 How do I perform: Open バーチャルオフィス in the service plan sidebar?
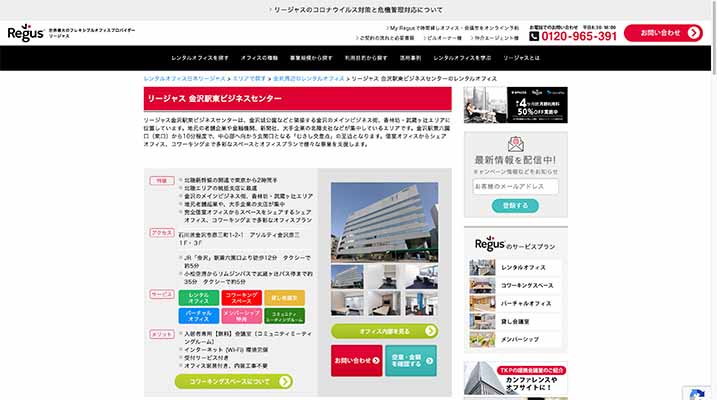point(515,304)
